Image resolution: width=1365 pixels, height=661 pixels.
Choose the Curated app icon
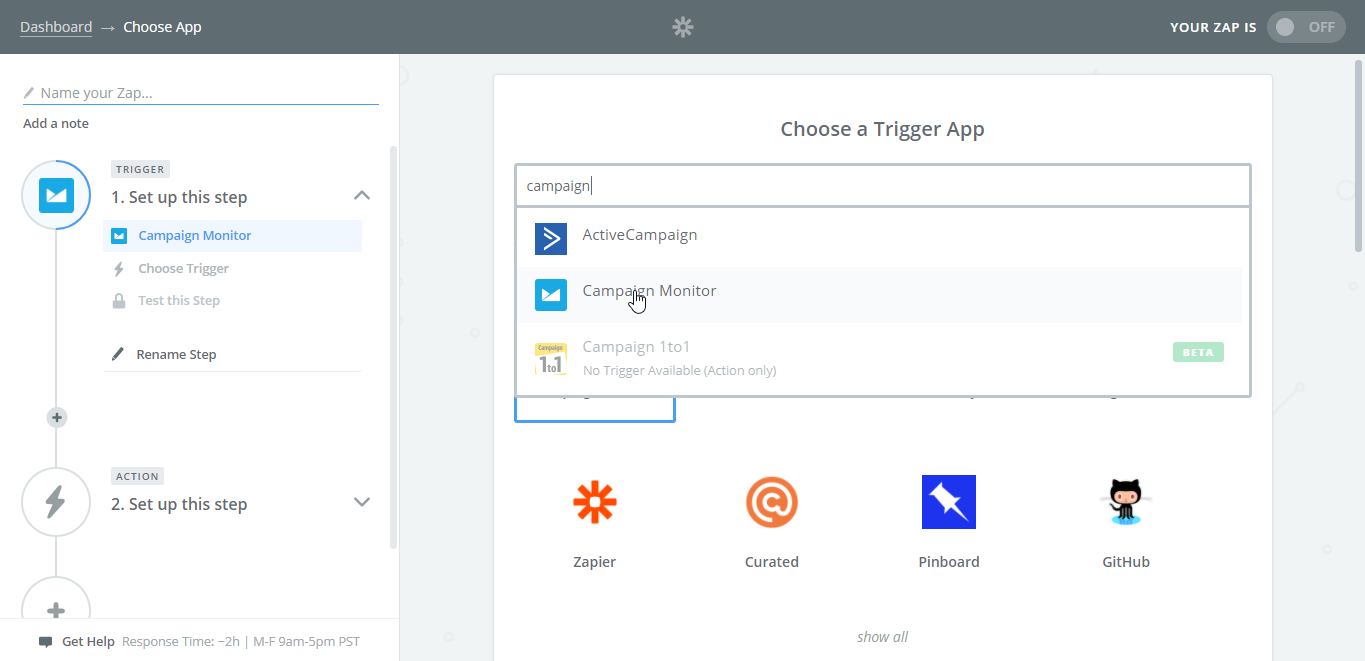tap(772, 502)
